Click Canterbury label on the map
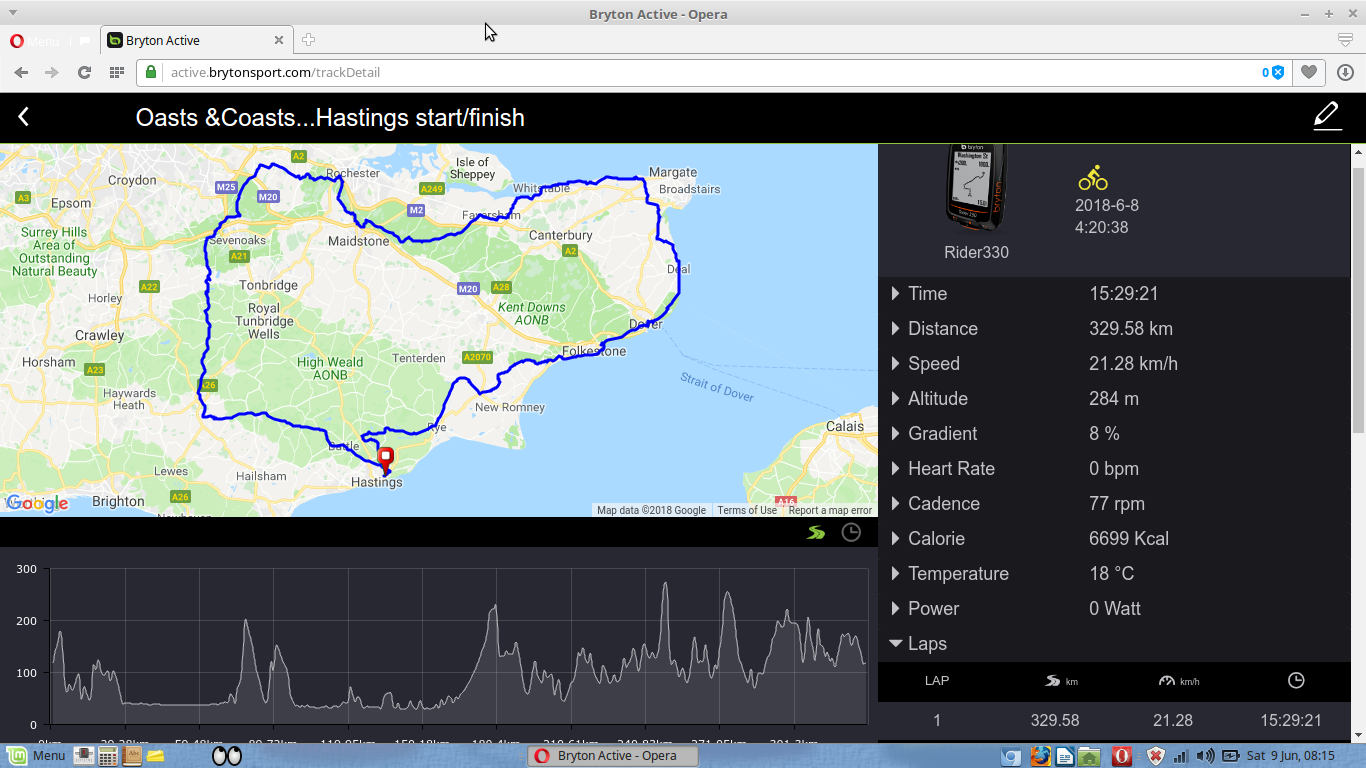The height and width of the screenshot is (768, 1366). click(561, 235)
